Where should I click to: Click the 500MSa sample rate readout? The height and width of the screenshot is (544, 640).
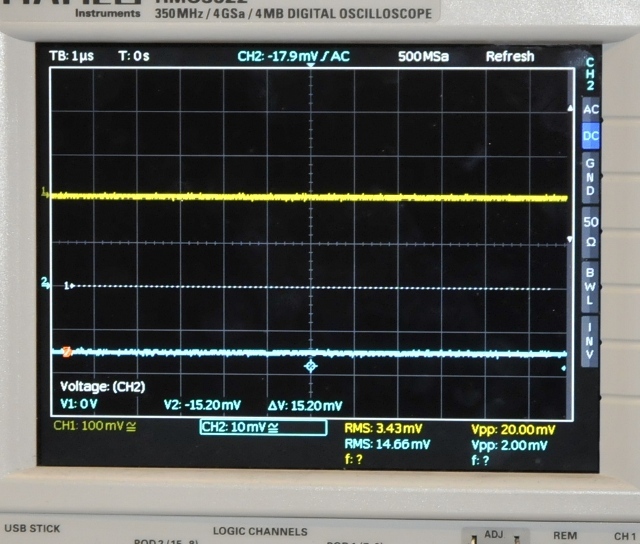[423, 56]
